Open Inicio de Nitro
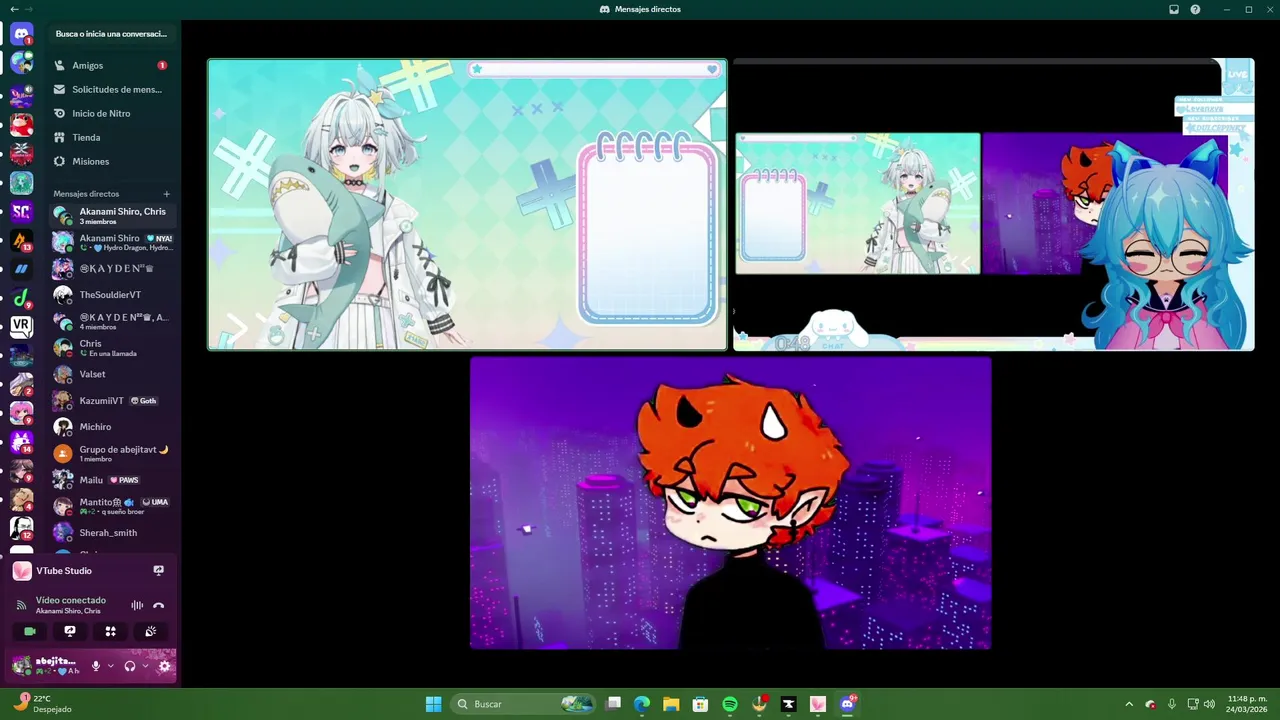1280x720 pixels. tap(112, 113)
